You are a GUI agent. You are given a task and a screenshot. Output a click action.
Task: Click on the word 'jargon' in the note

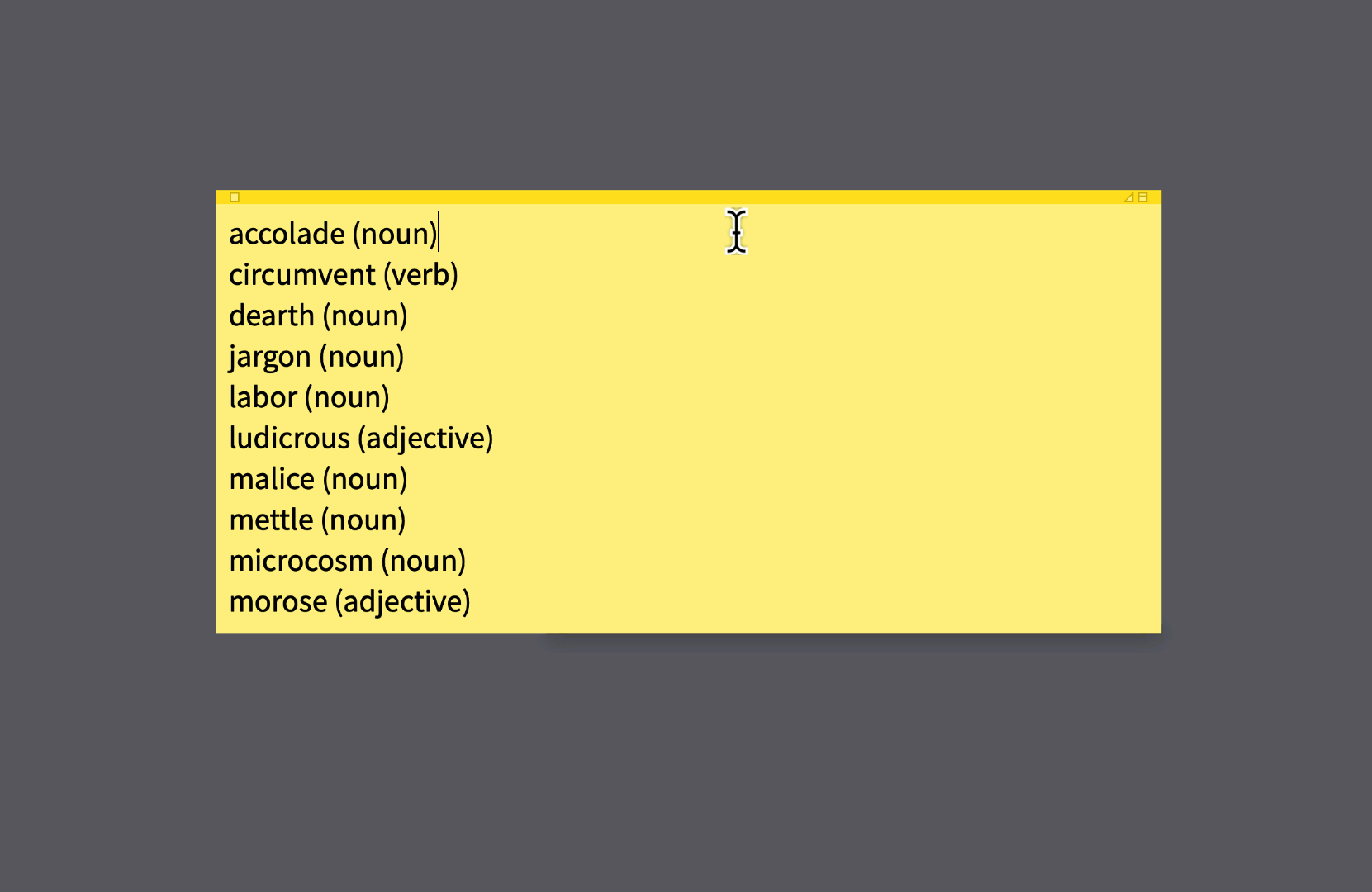coord(270,358)
